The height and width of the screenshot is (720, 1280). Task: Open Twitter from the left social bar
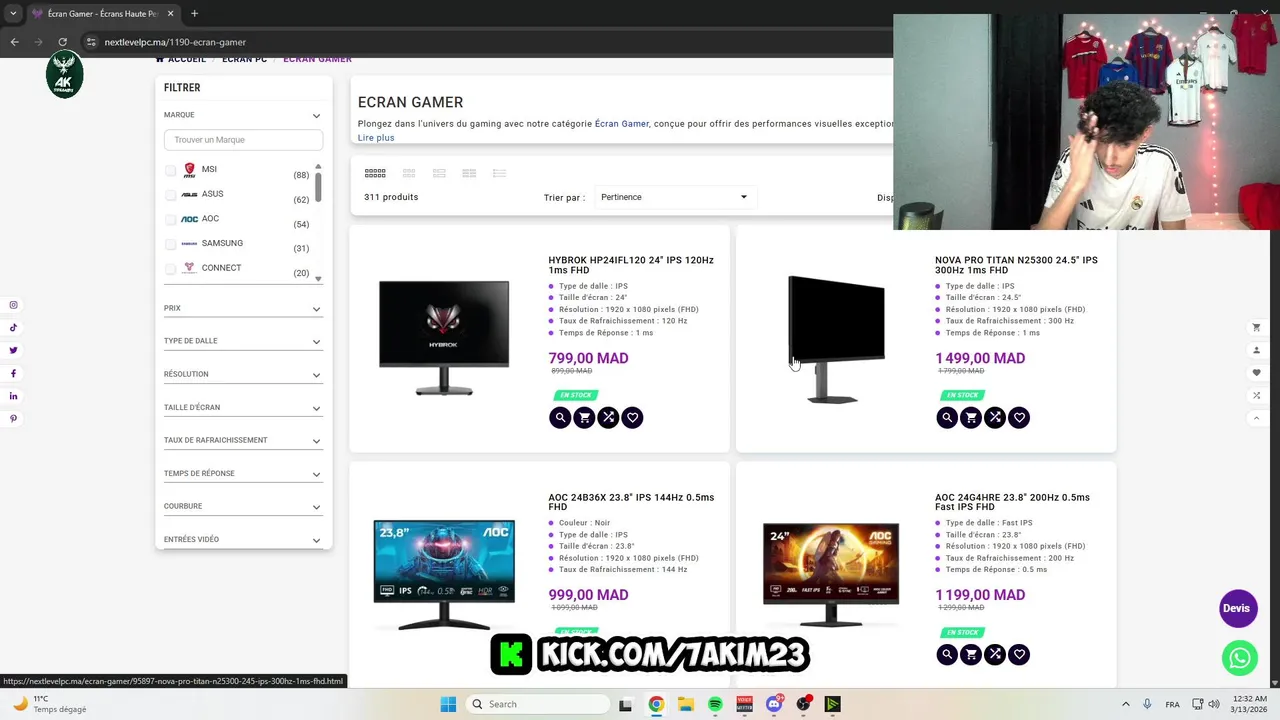(x=13, y=350)
